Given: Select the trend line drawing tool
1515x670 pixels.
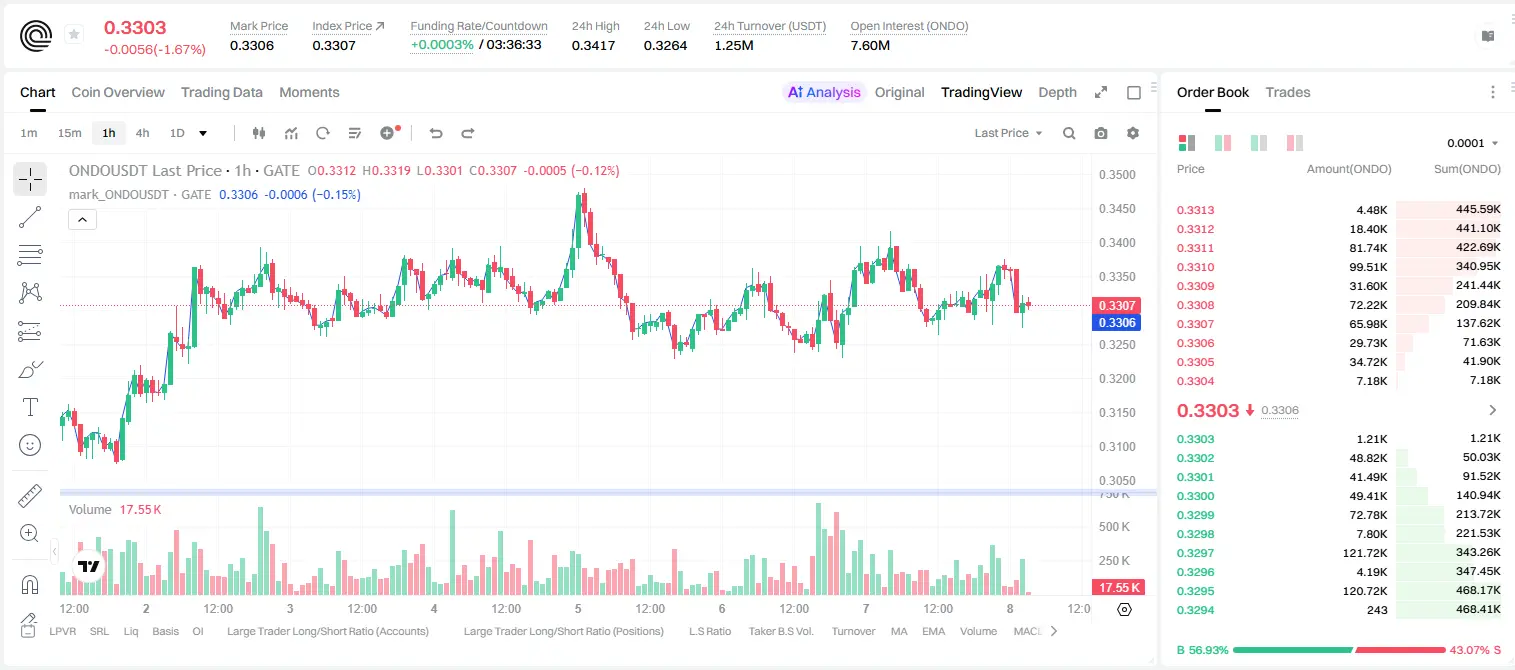Looking at the screenshot, I should point(30,217).
